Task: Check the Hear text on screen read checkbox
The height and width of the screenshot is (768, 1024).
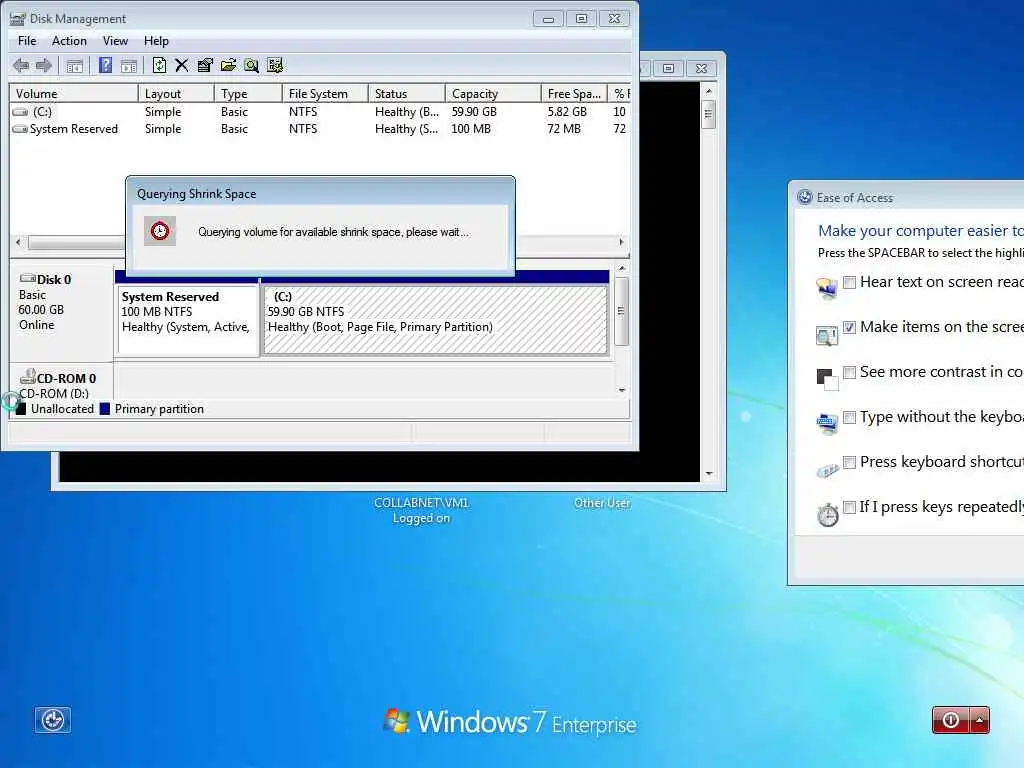Action: (849, 282)
